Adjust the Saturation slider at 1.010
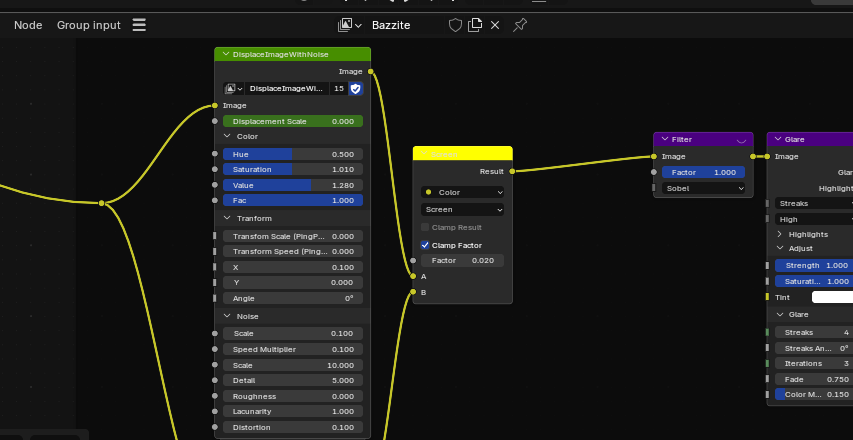This screenshot has width=853, height=440. (x=293, y=170)
